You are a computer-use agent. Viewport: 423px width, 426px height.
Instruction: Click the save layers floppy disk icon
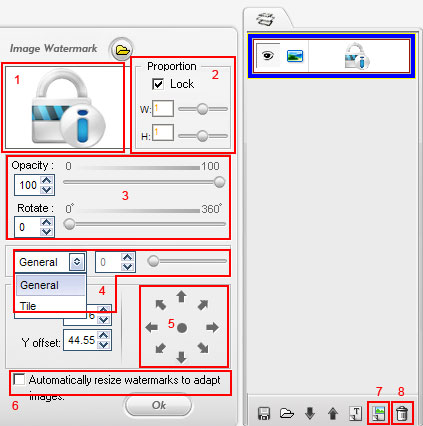tap(264, 413)
